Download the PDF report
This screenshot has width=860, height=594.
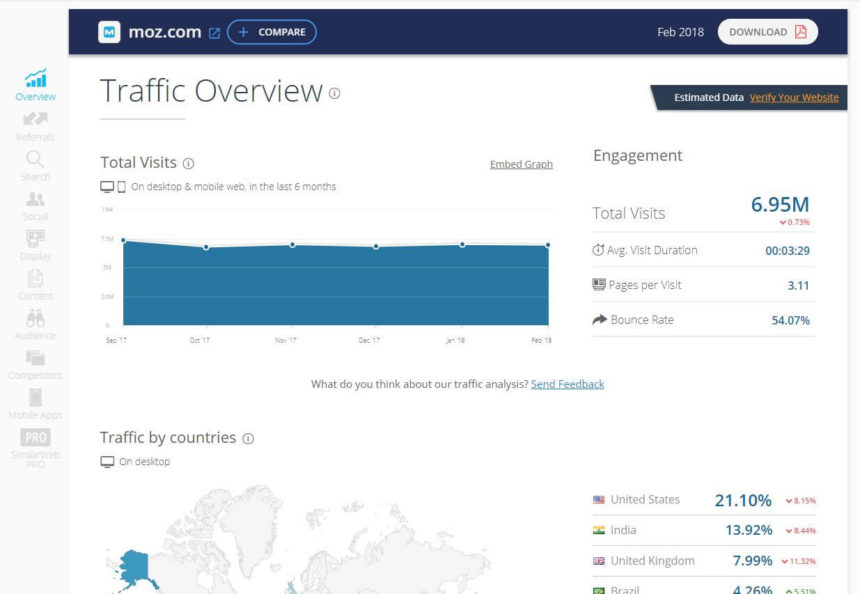pos(767,31)
